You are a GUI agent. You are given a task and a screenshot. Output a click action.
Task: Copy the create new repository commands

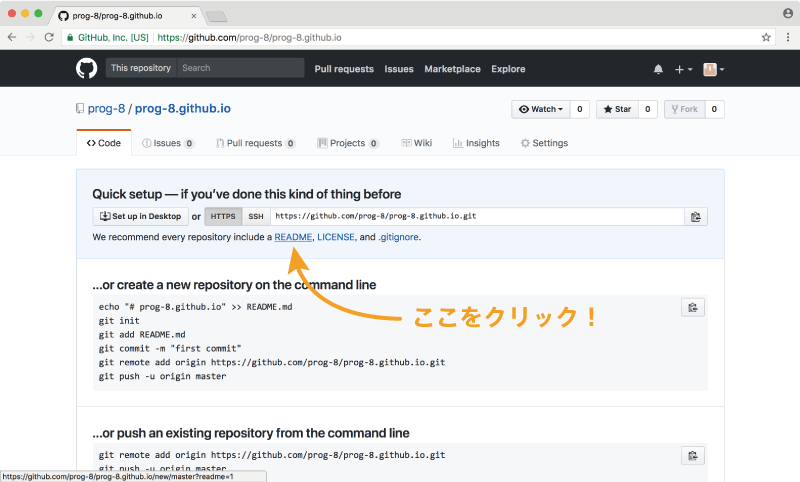pos(693,307)
